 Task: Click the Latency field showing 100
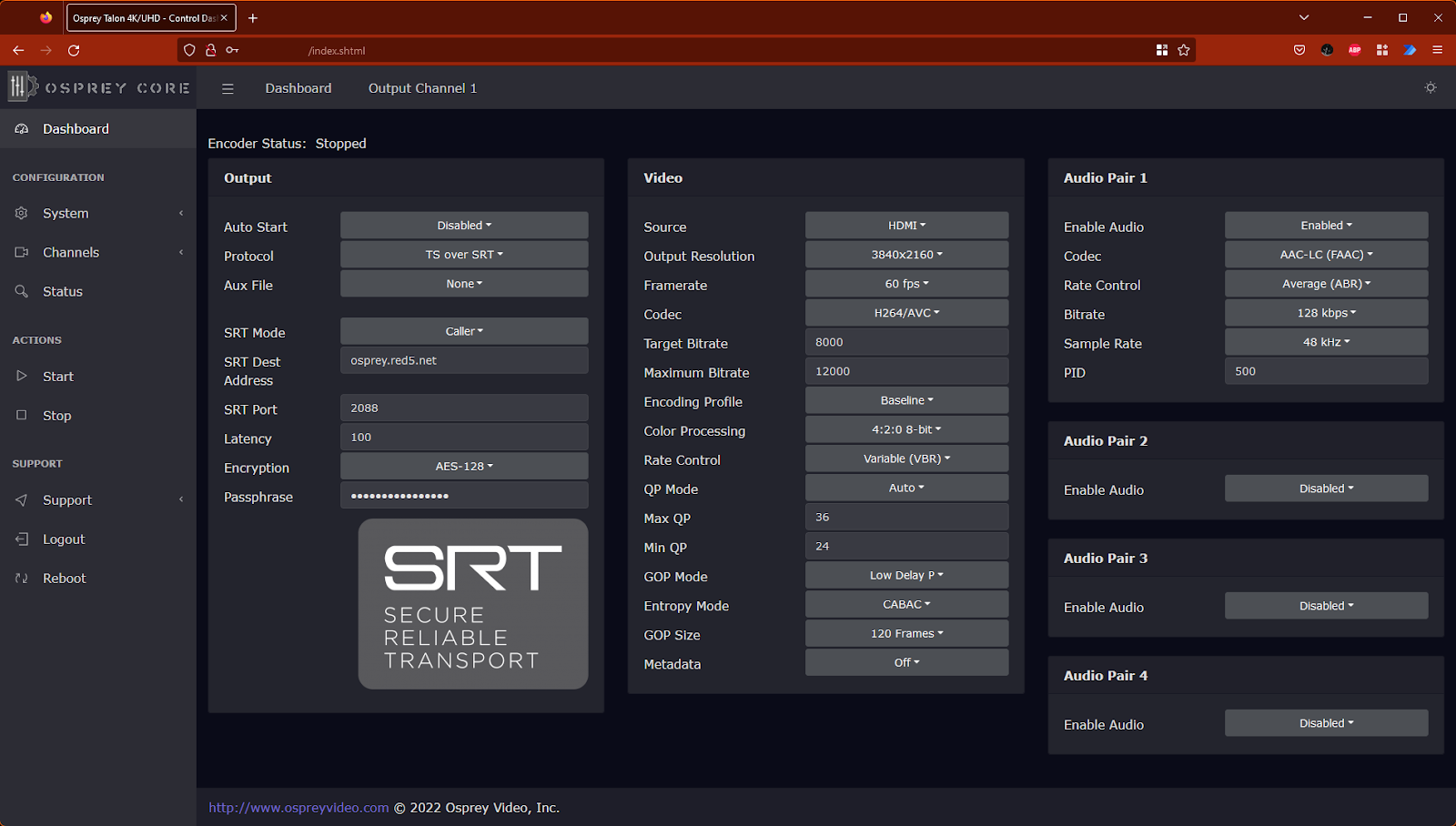click(x=464, y=437)
